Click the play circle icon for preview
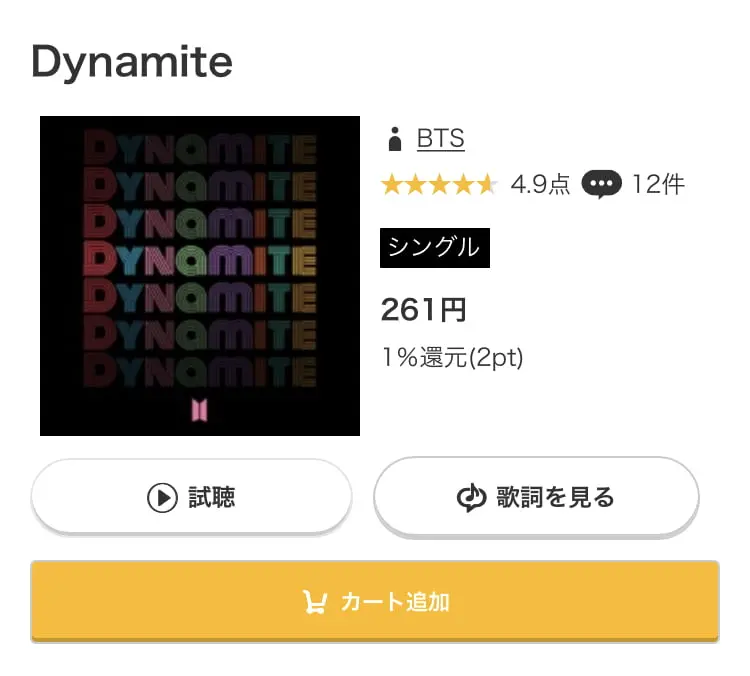Image resolution: width=750 pixels, height=676 pixels. point(162,498)
